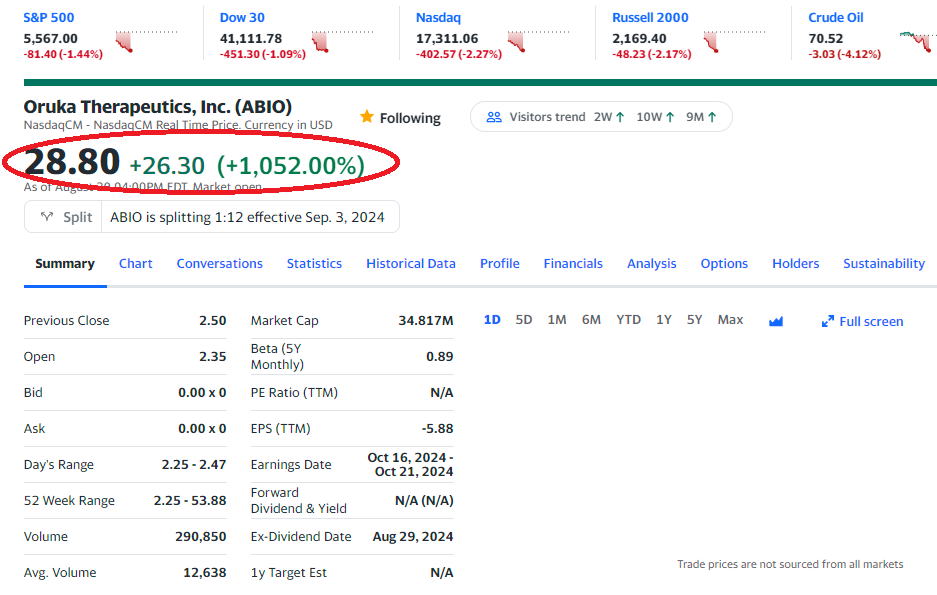Open the Profile tab

click(x=500, y=263)
